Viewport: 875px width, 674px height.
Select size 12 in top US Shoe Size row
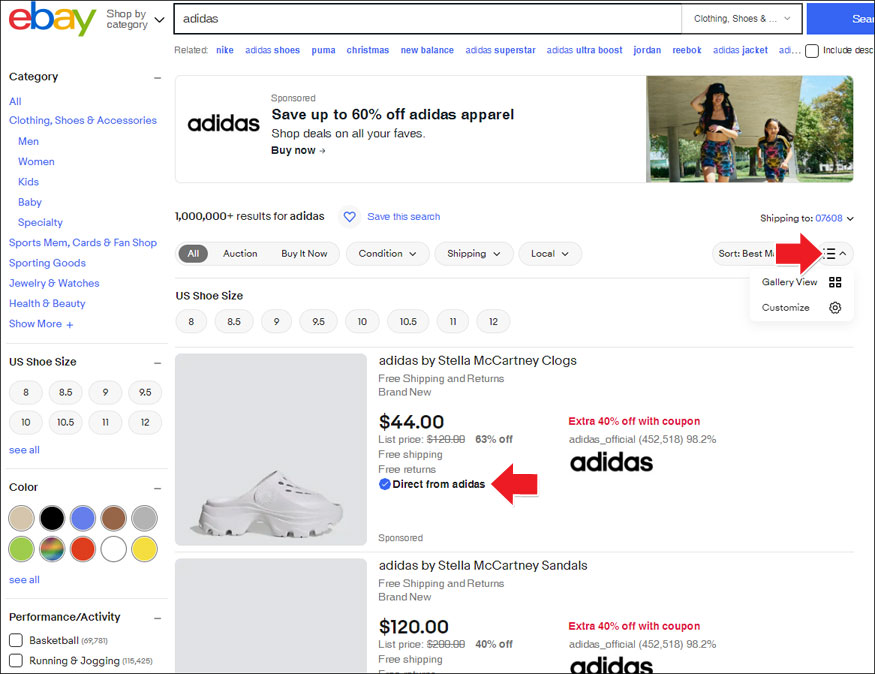[493, 321]
